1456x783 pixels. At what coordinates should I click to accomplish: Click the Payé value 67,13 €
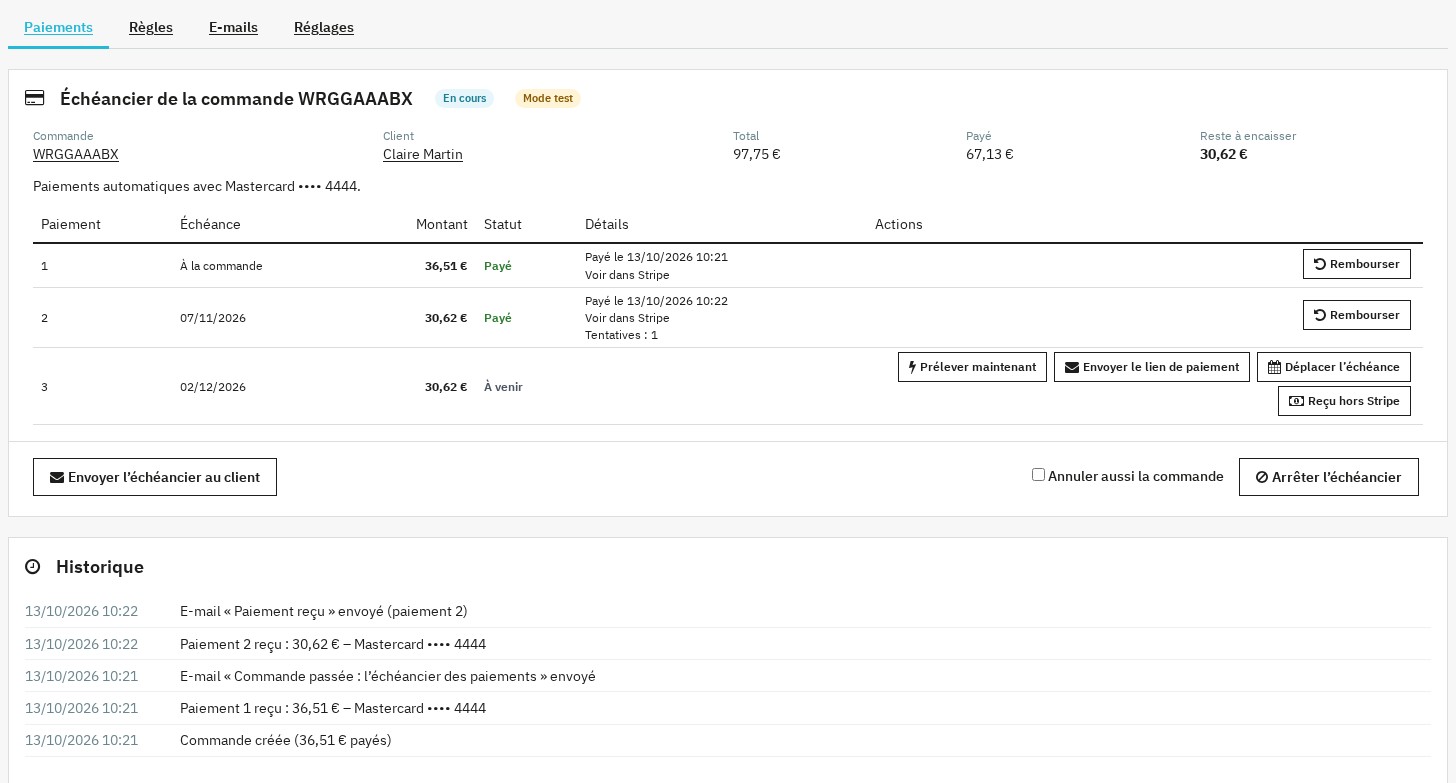pyautogui.click(x=990, y=154)
